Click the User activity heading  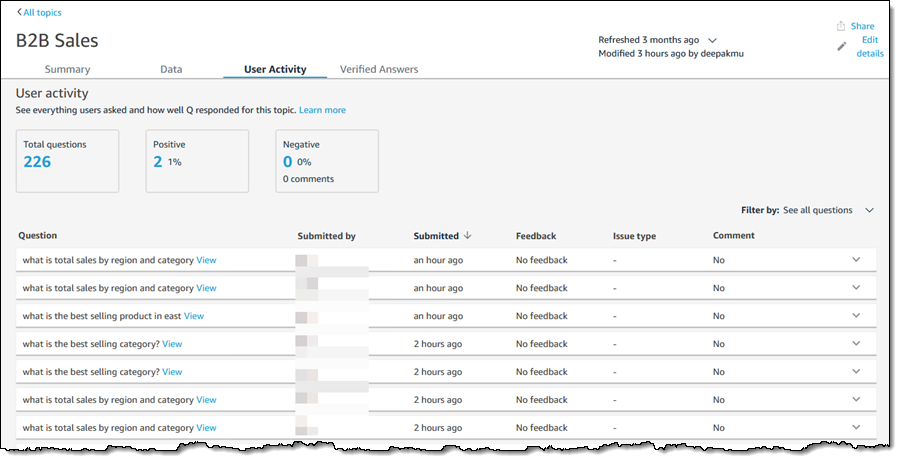[x=52, y=93]
